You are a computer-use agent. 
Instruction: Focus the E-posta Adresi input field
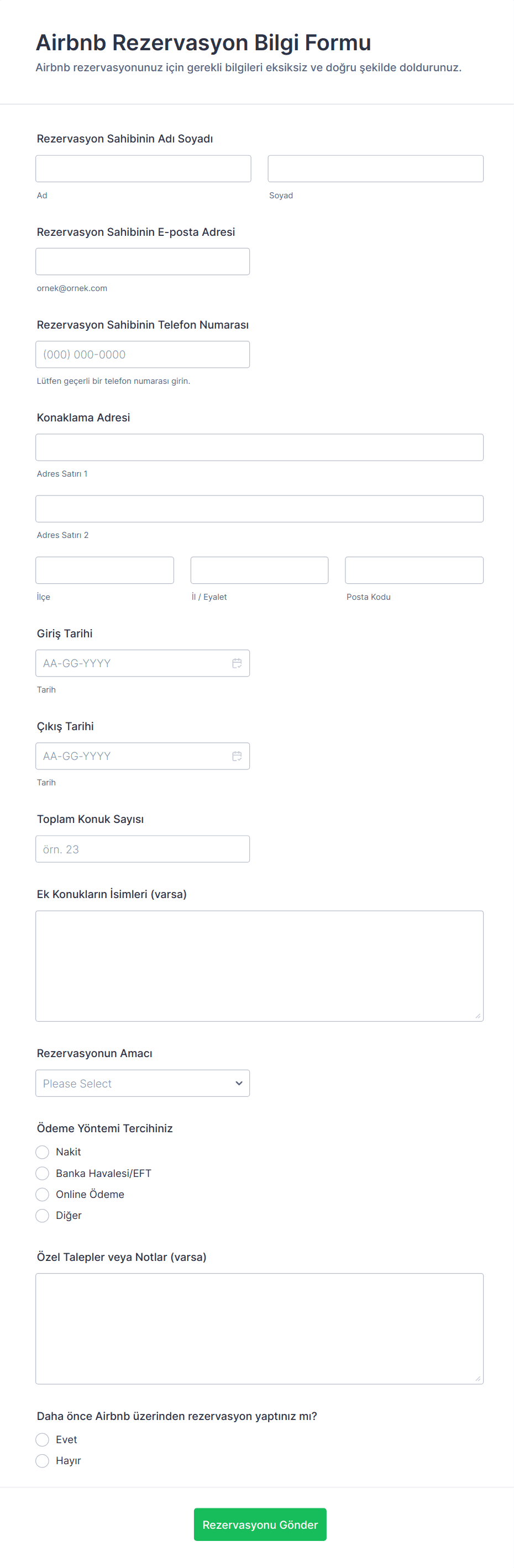coord(143,261)
